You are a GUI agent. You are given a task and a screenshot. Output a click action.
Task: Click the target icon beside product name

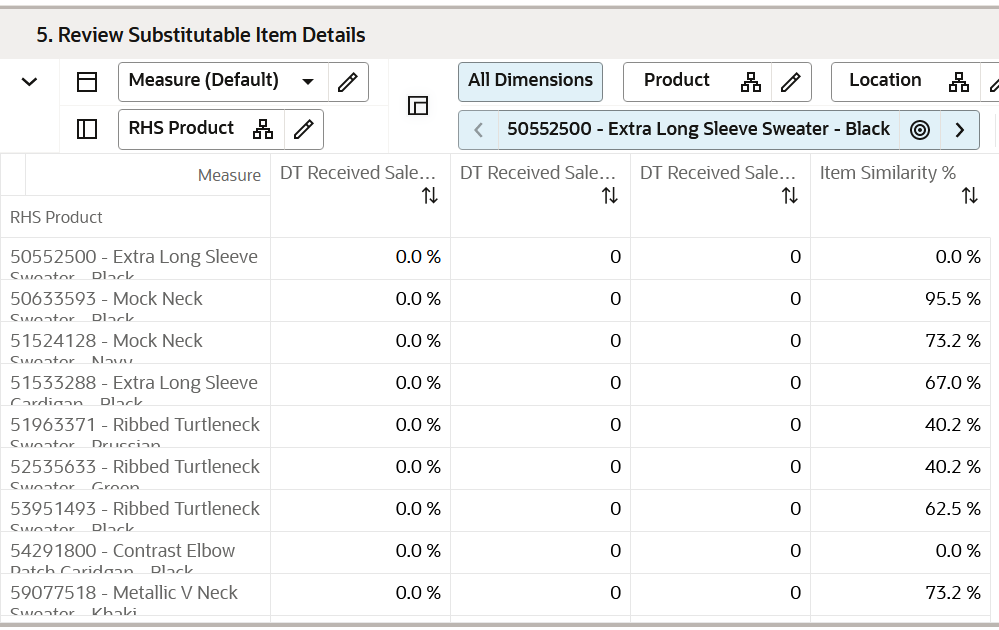pos(919,130)
